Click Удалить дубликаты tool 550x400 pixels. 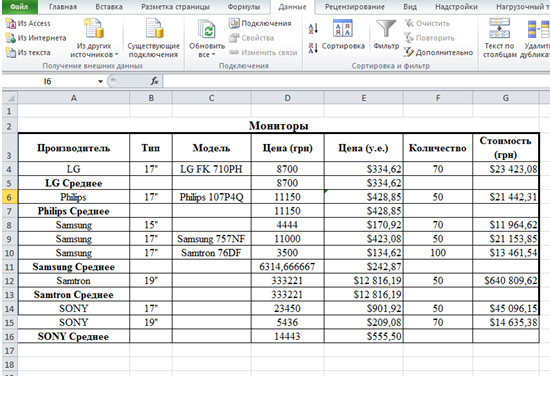click(x=535, y=38)
